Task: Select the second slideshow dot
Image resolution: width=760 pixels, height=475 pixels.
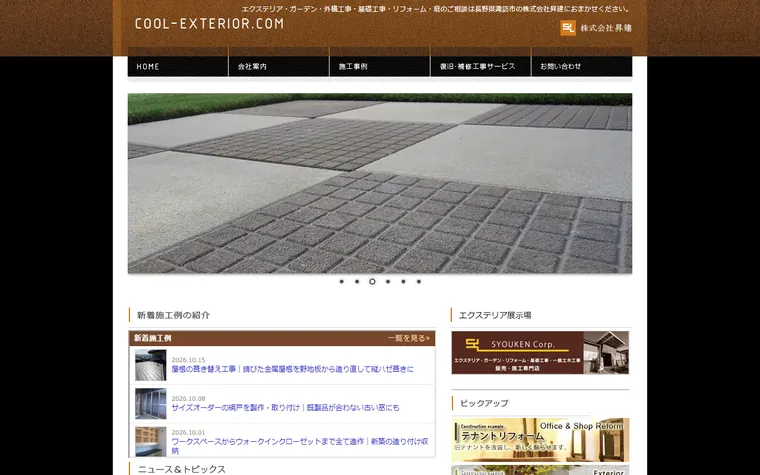Action: pyautogui.click(x=357, y=282)
